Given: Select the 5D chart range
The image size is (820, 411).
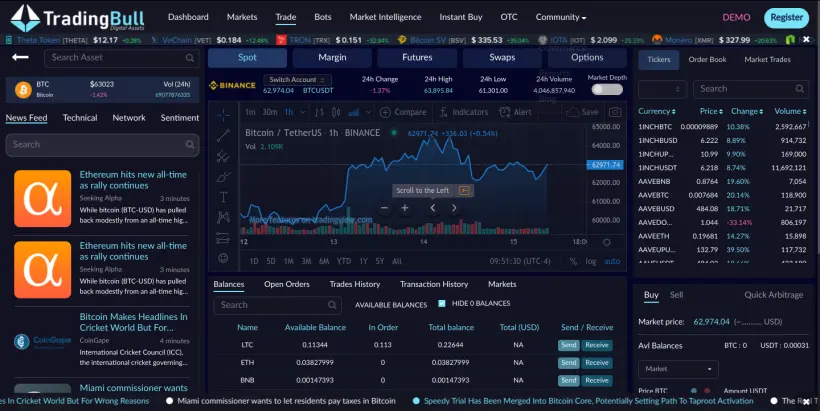Looking at the screenshot, I should pyautogui.click(x=270, y=261).
